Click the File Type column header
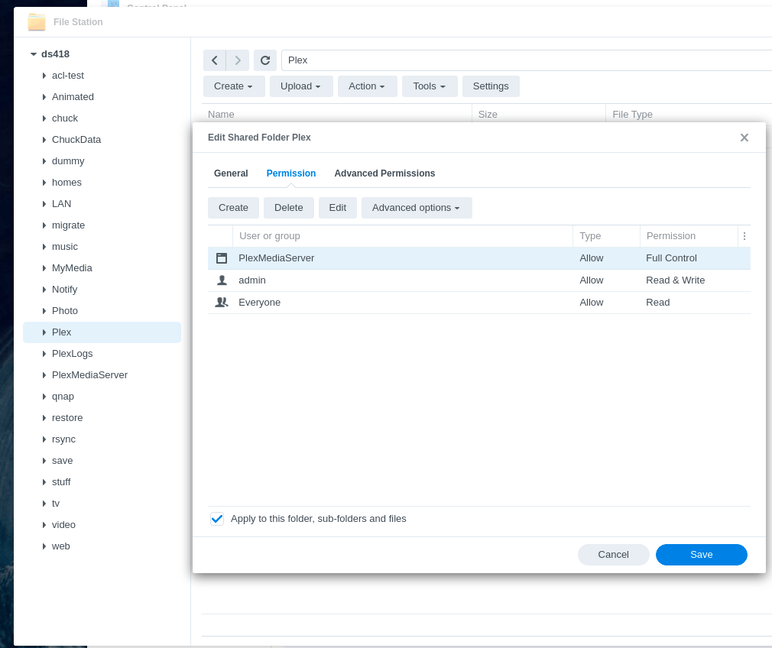Screen dimensions: 772x648 click(x=688, y=114)
